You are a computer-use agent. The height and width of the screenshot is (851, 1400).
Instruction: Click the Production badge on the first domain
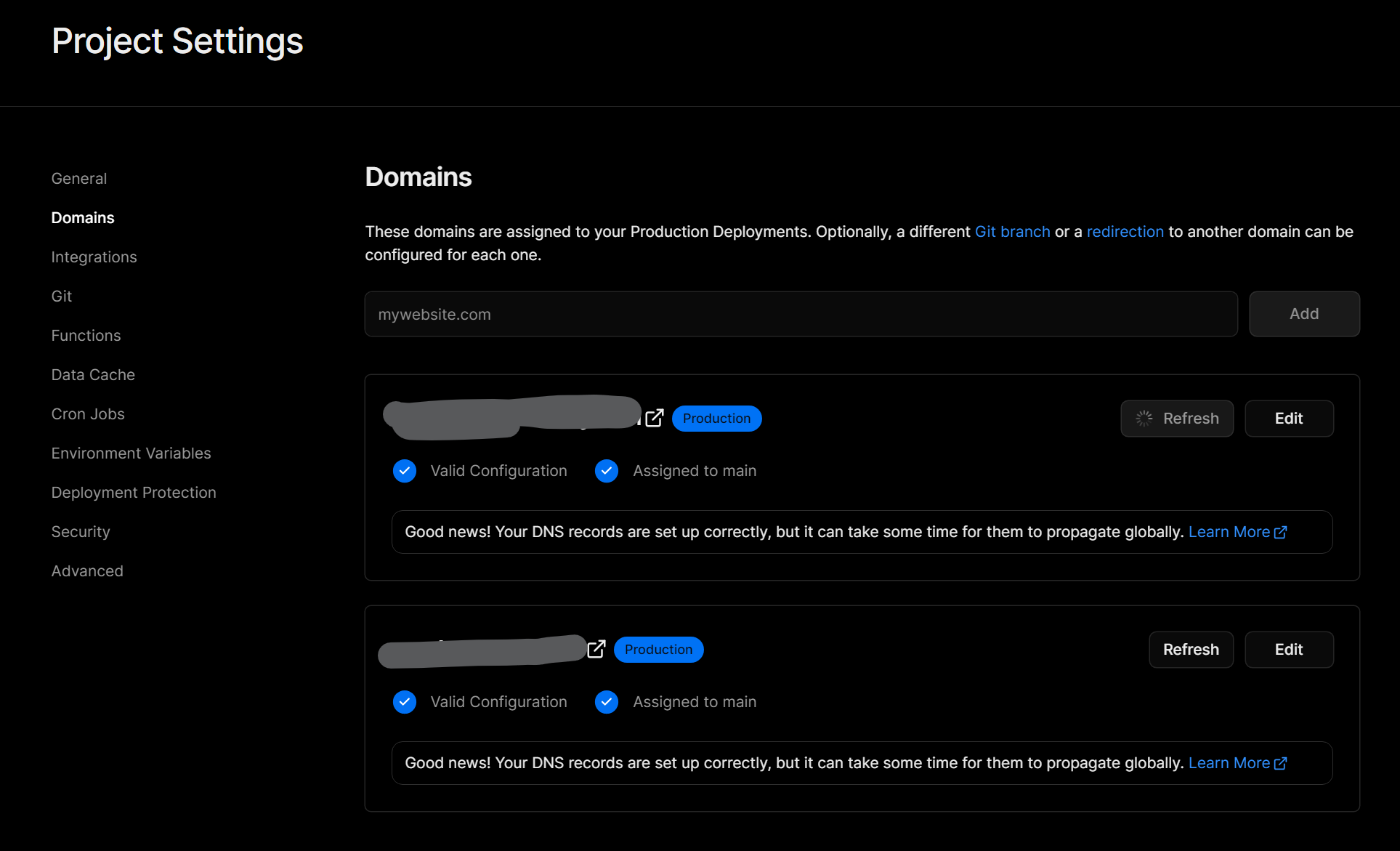(x=716, y=418)
